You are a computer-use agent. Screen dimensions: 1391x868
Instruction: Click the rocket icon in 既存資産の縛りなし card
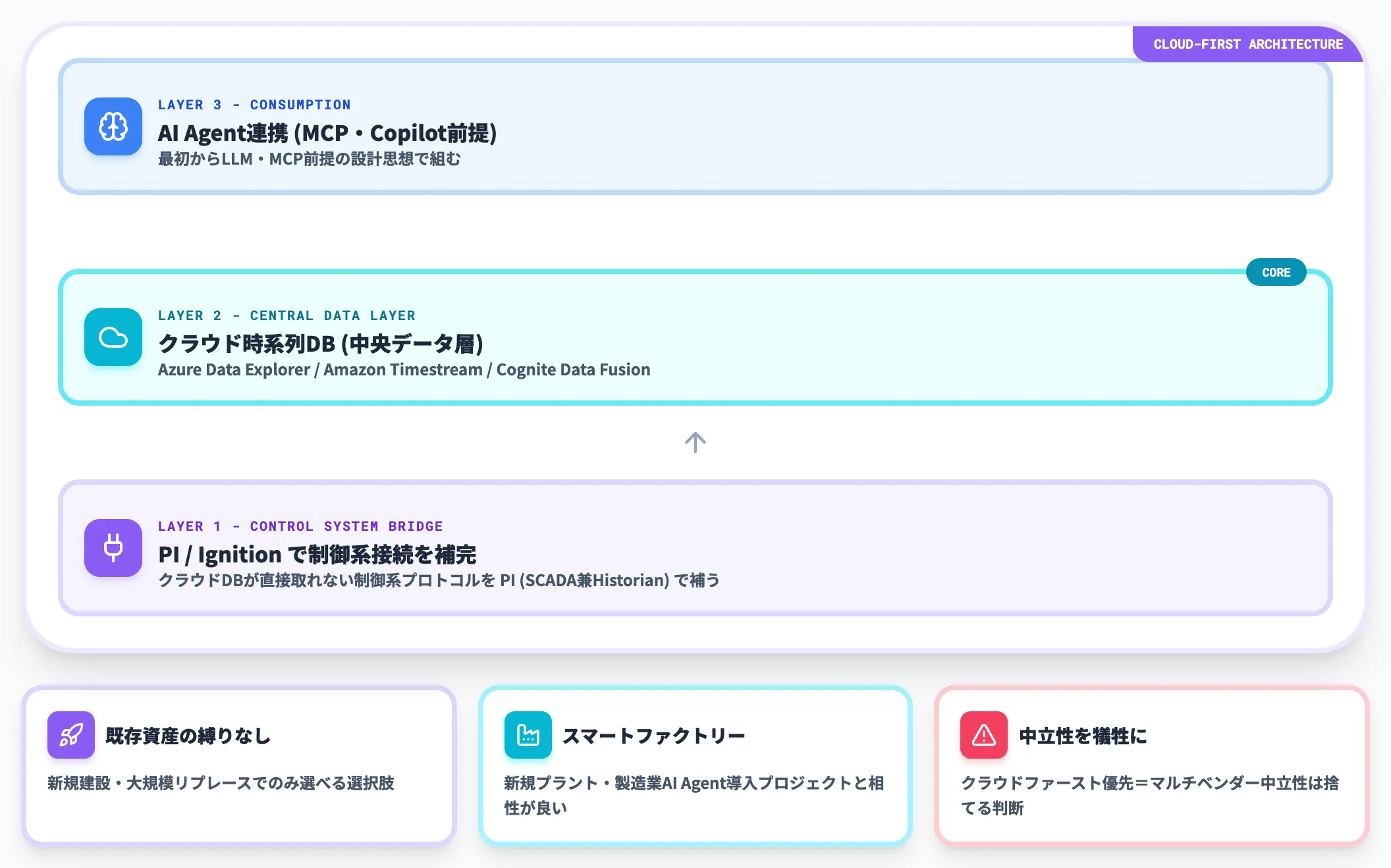[x=71, y=735]
